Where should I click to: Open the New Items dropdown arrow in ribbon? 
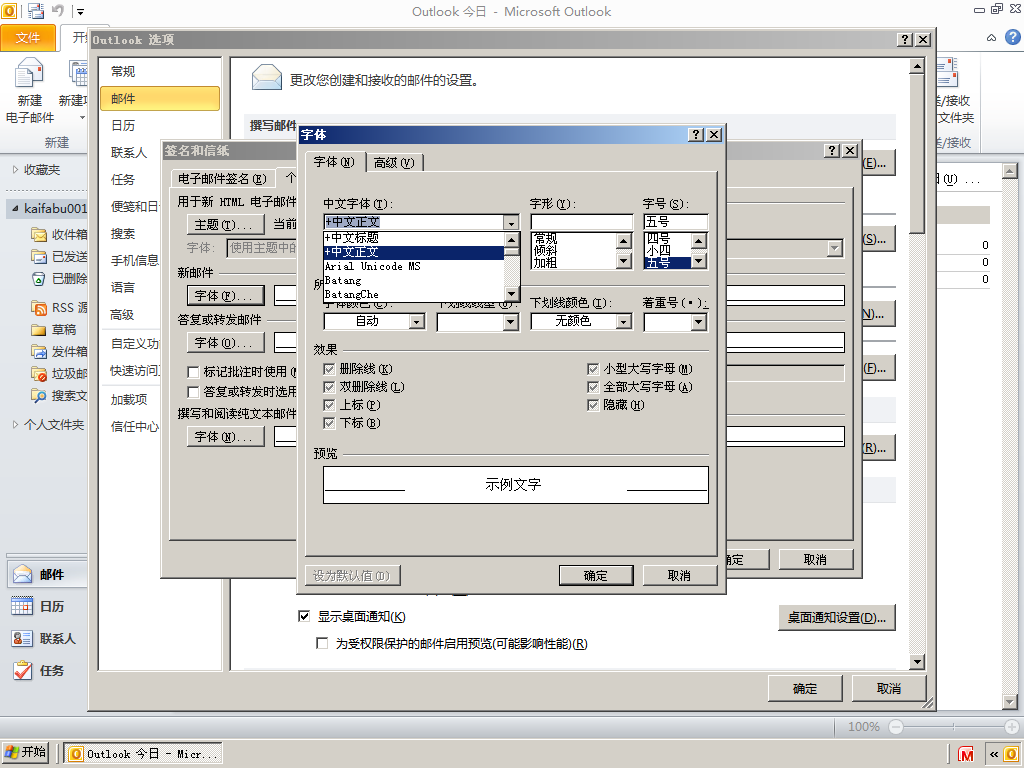pos(82,118)
